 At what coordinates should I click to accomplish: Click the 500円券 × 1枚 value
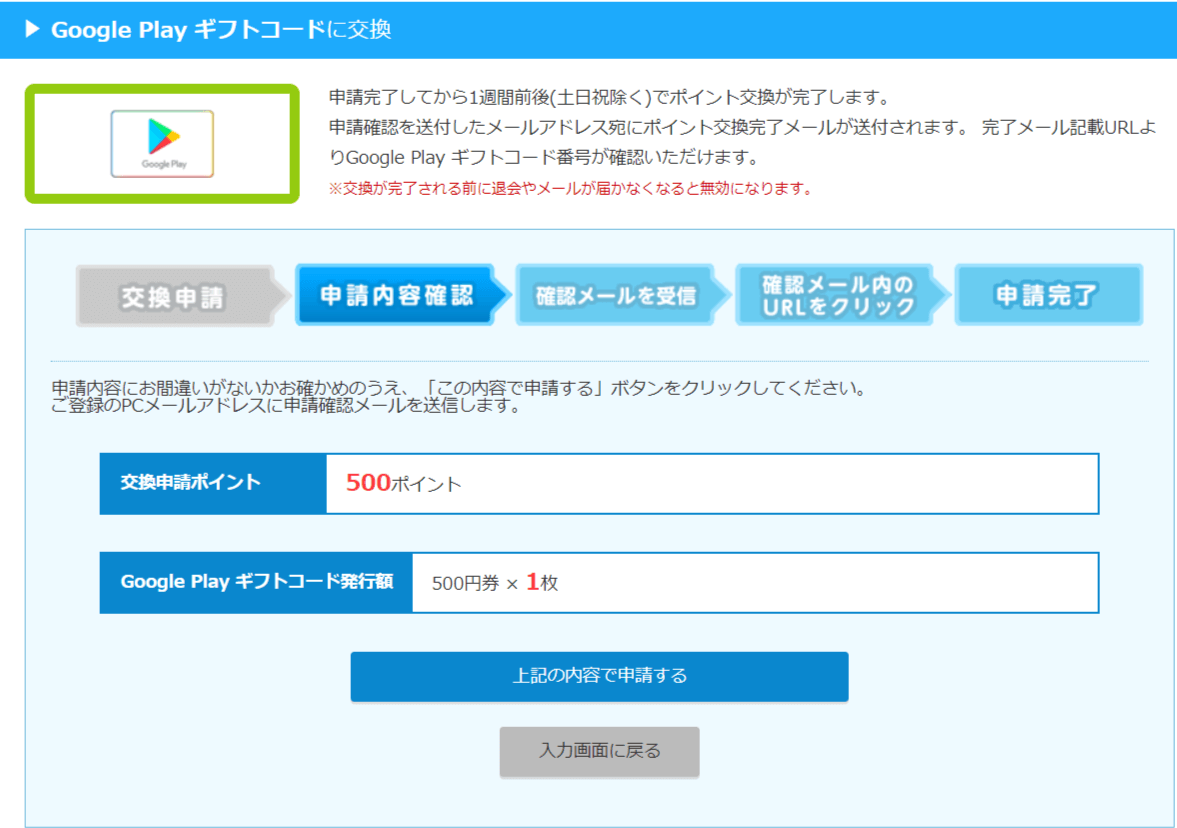coord(495,583)
